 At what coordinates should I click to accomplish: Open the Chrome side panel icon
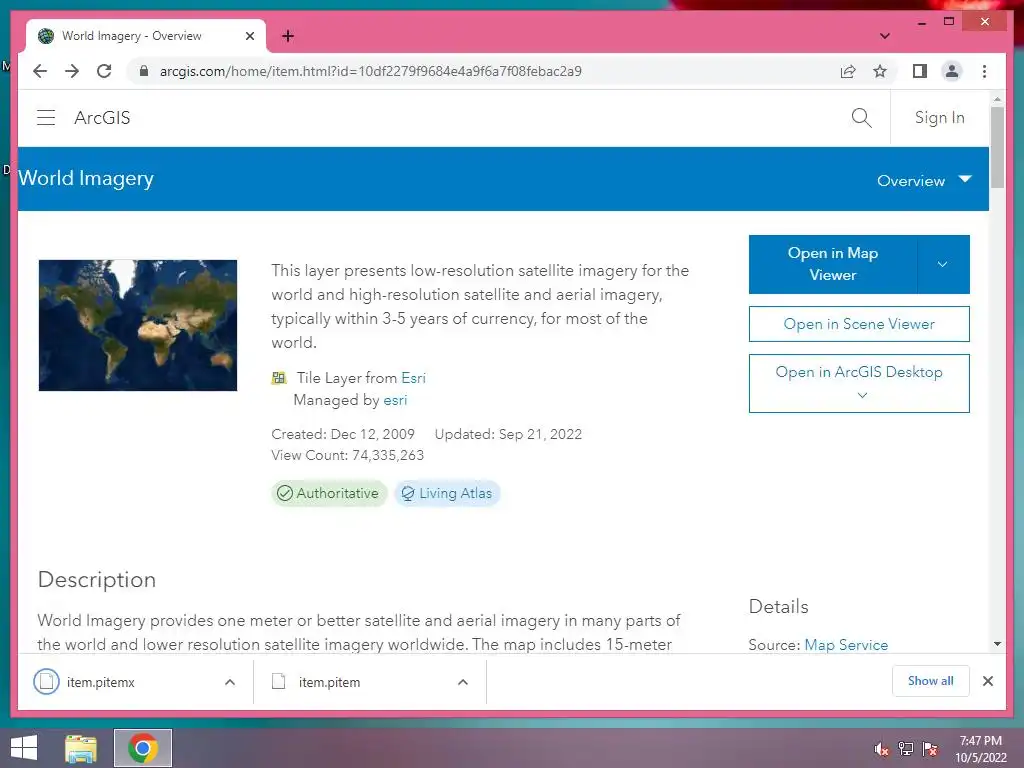(920, 71)
